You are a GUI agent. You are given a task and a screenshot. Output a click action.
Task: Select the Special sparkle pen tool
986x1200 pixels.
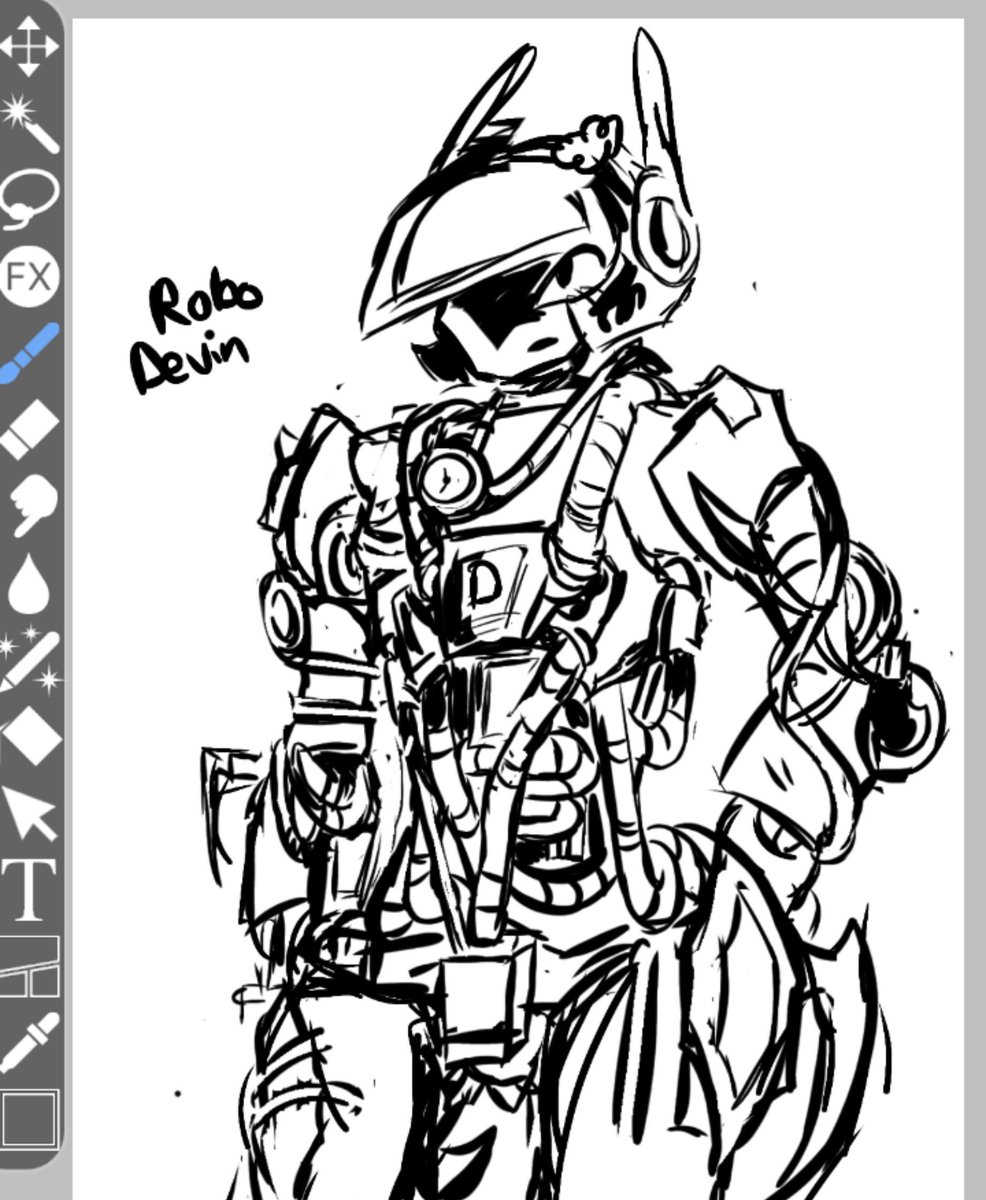[x=29, y=661]
